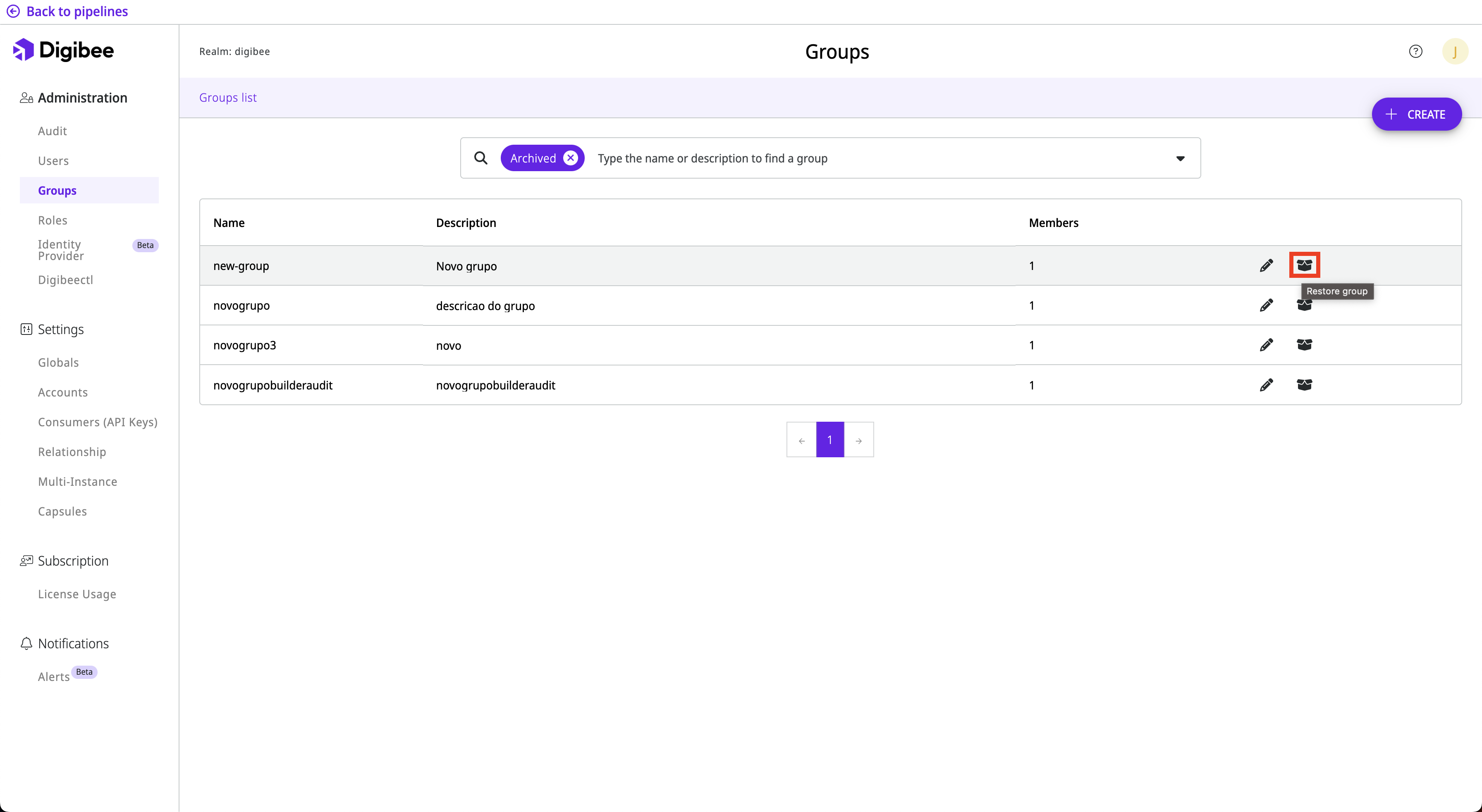Navigate to Consumers (API Keys)
1482x812 pixels.
point(97,422)
